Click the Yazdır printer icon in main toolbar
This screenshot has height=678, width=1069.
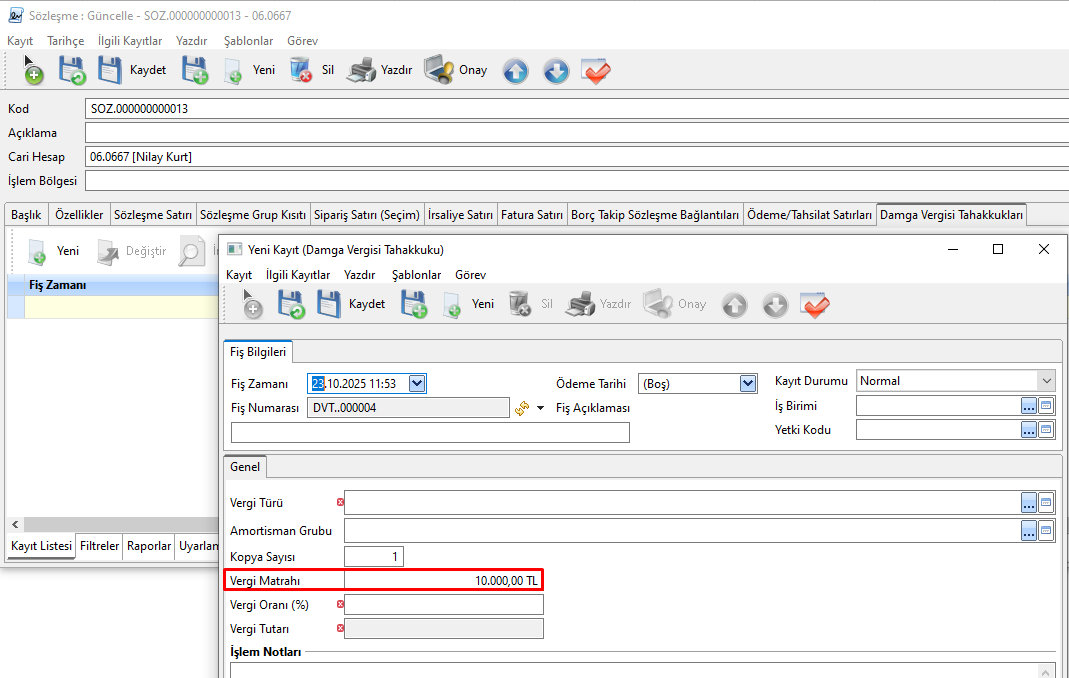(361, 71)
